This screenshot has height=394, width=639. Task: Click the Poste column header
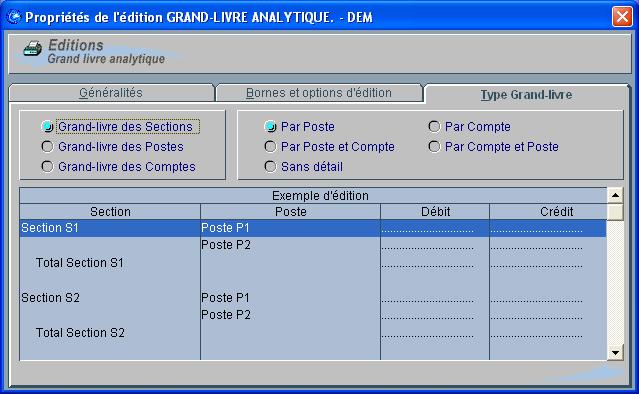(291, 212)
